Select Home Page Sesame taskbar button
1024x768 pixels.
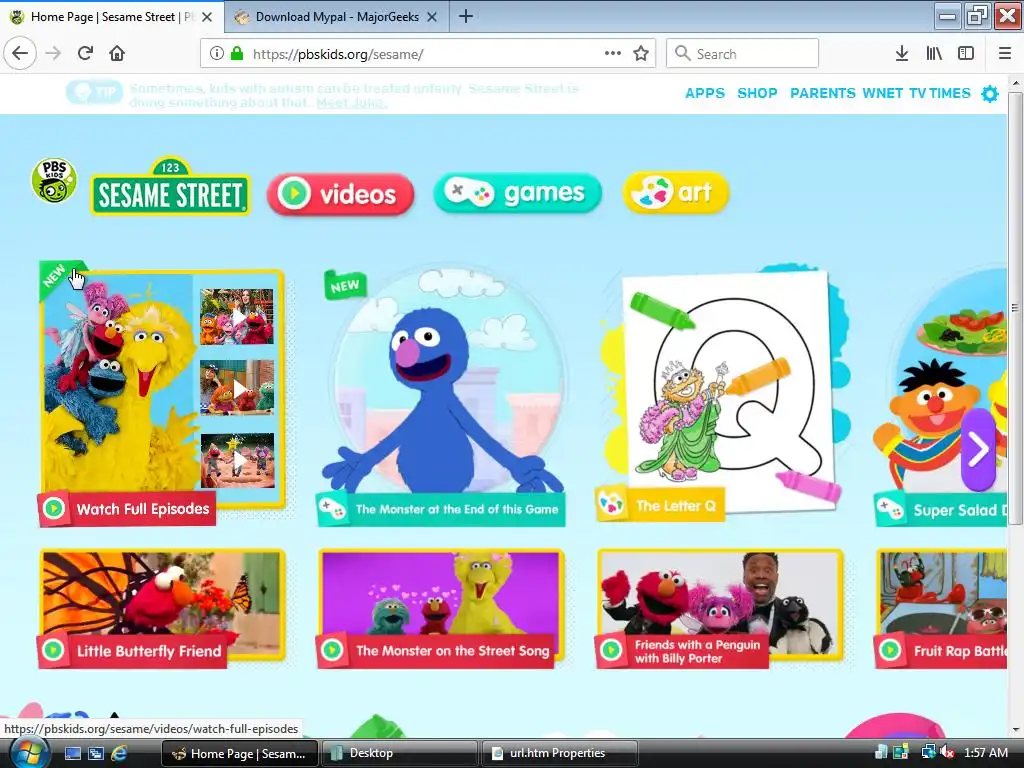click(239, 753)
